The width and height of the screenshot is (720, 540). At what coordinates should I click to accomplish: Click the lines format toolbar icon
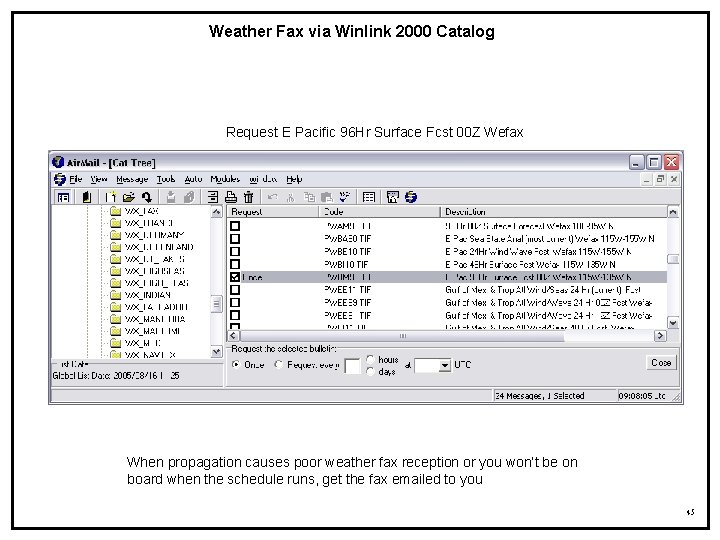(213, 197)
